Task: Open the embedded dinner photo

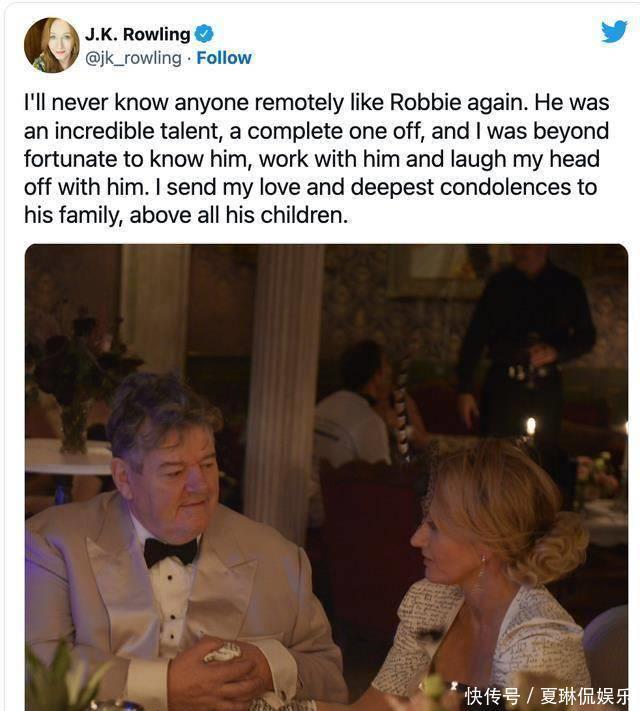Action: coord(326,470)
